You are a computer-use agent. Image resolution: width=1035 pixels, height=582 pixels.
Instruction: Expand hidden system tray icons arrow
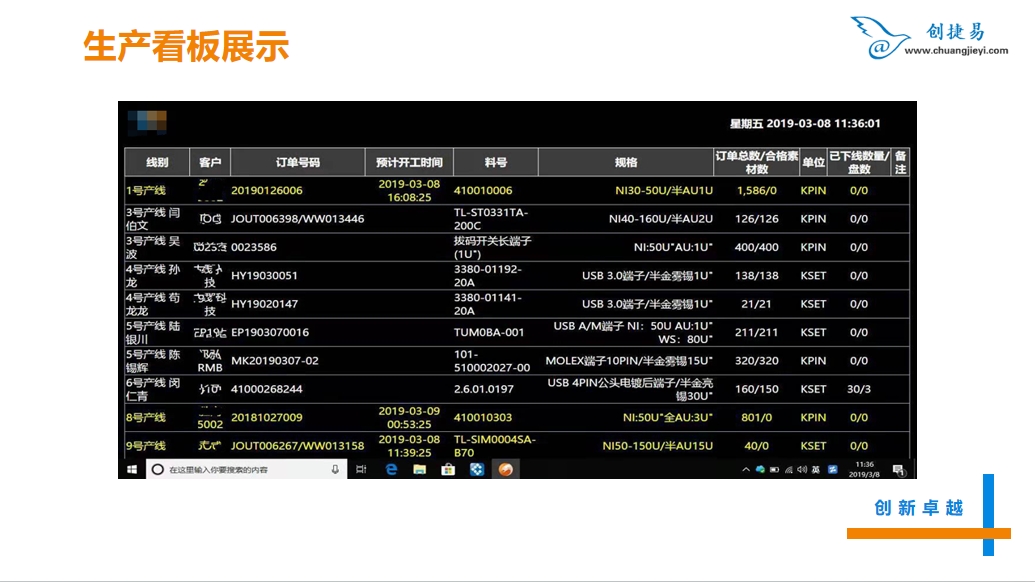pyautogui.click(x=746, y=469)
